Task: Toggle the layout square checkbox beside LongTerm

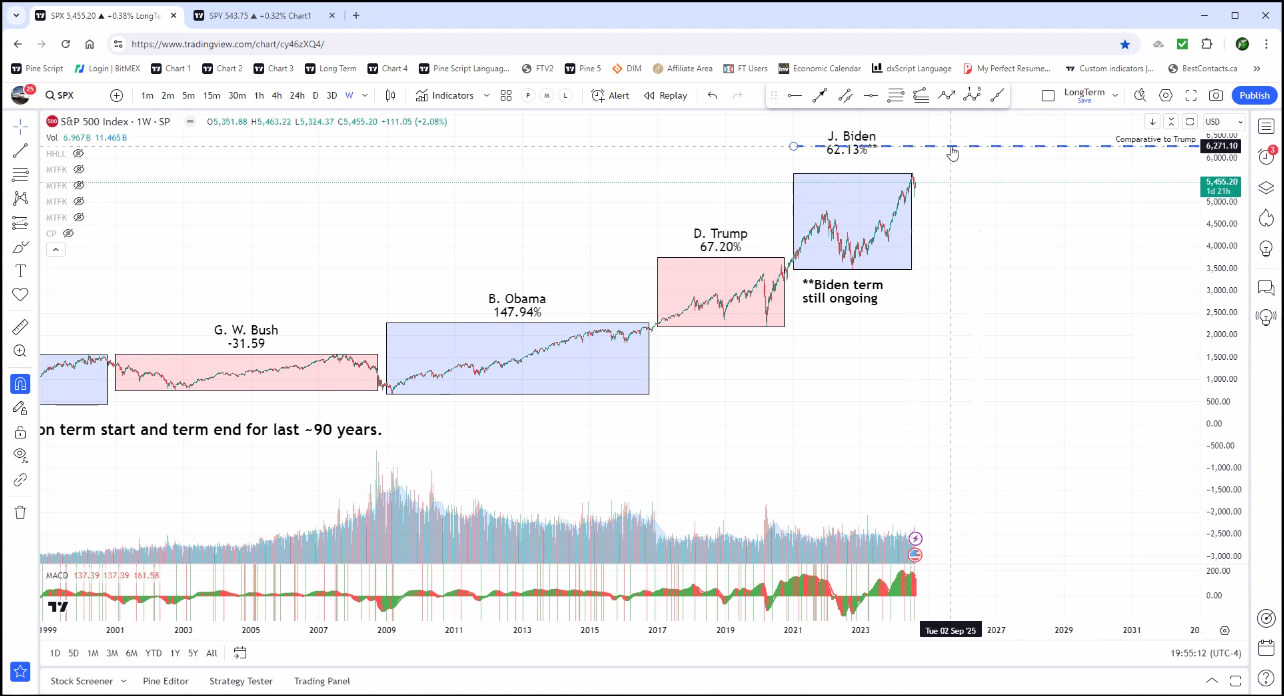Action: [x=1048, y=96]
